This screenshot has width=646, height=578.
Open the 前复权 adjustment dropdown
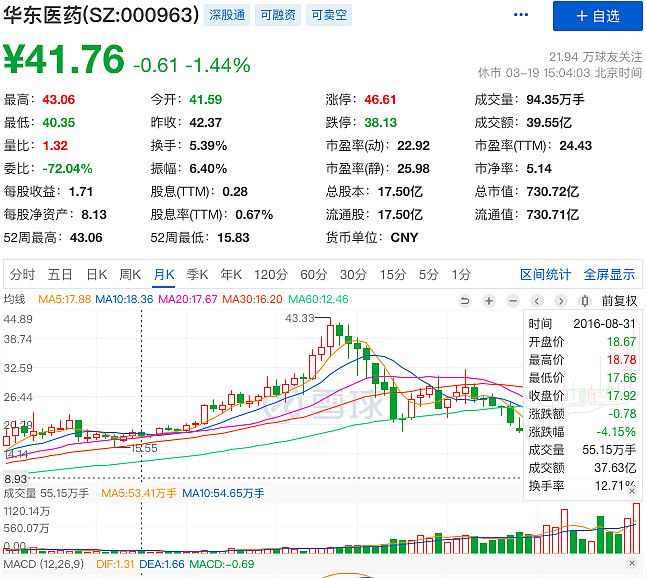tap(619, 301)
